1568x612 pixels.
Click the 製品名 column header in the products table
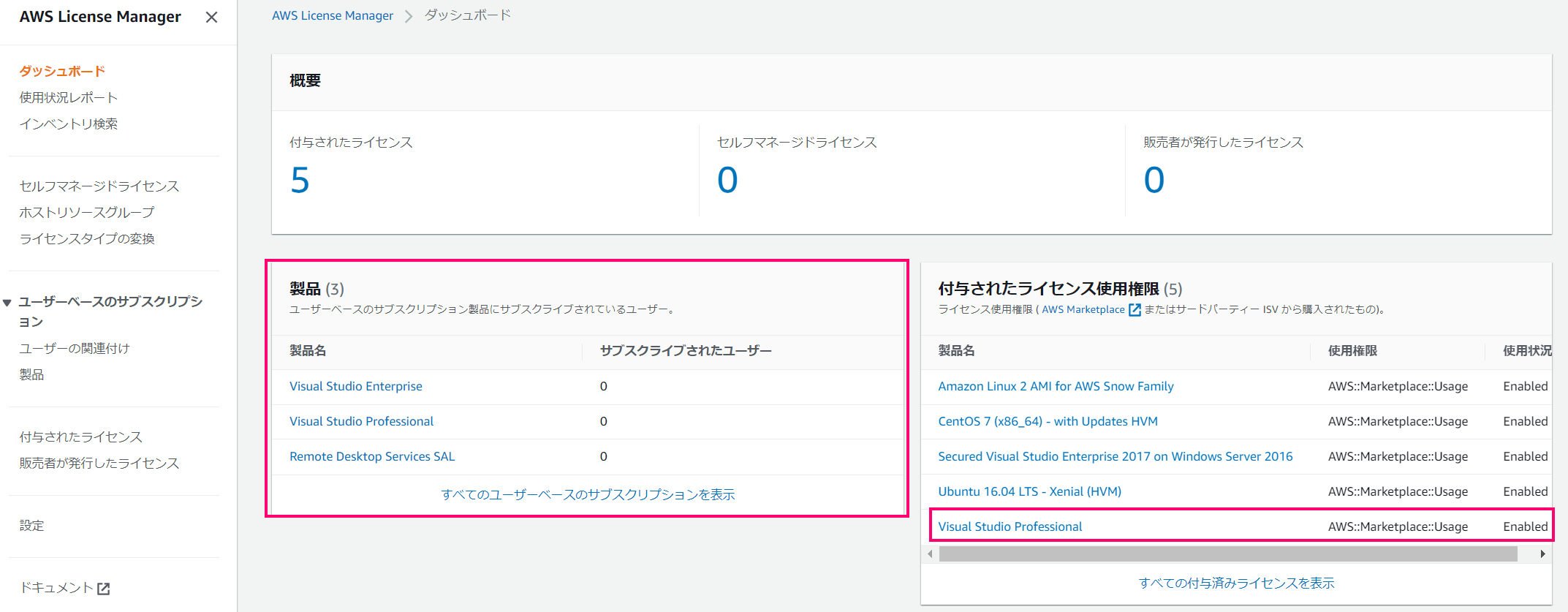[x=308, y=351]
